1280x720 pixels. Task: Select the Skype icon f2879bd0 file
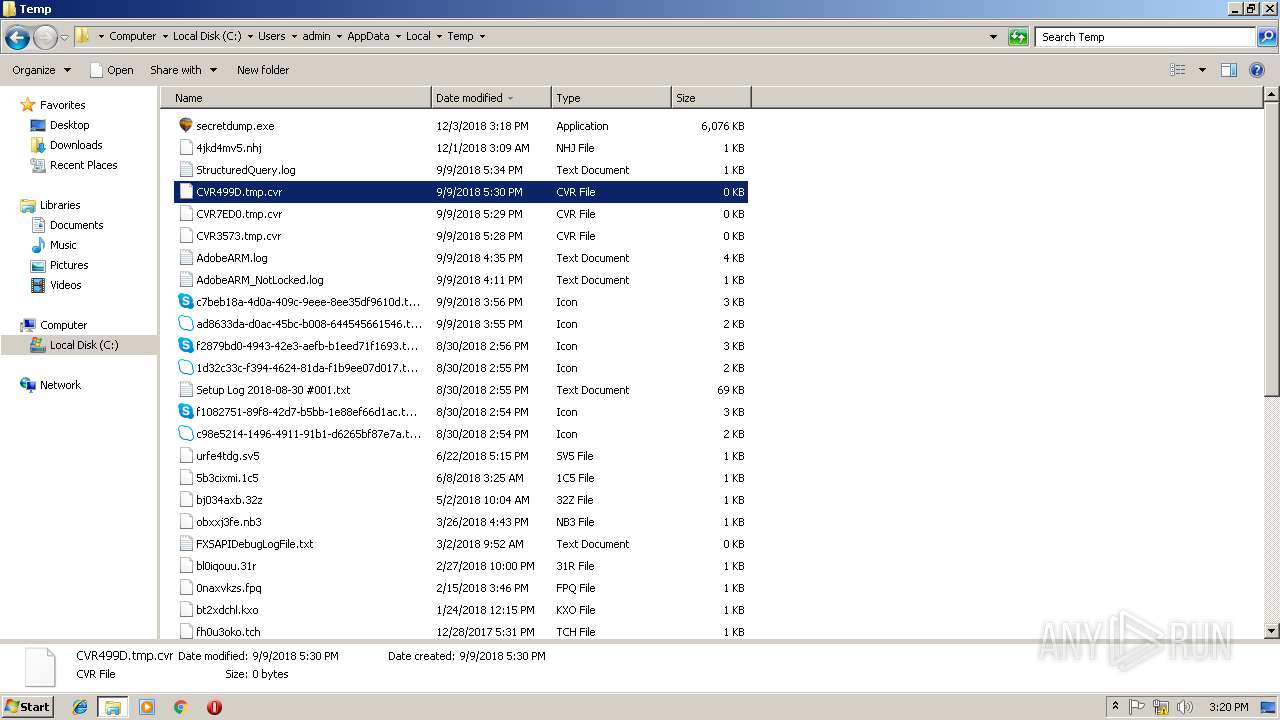pyautogui.click(x=185, y=346)
